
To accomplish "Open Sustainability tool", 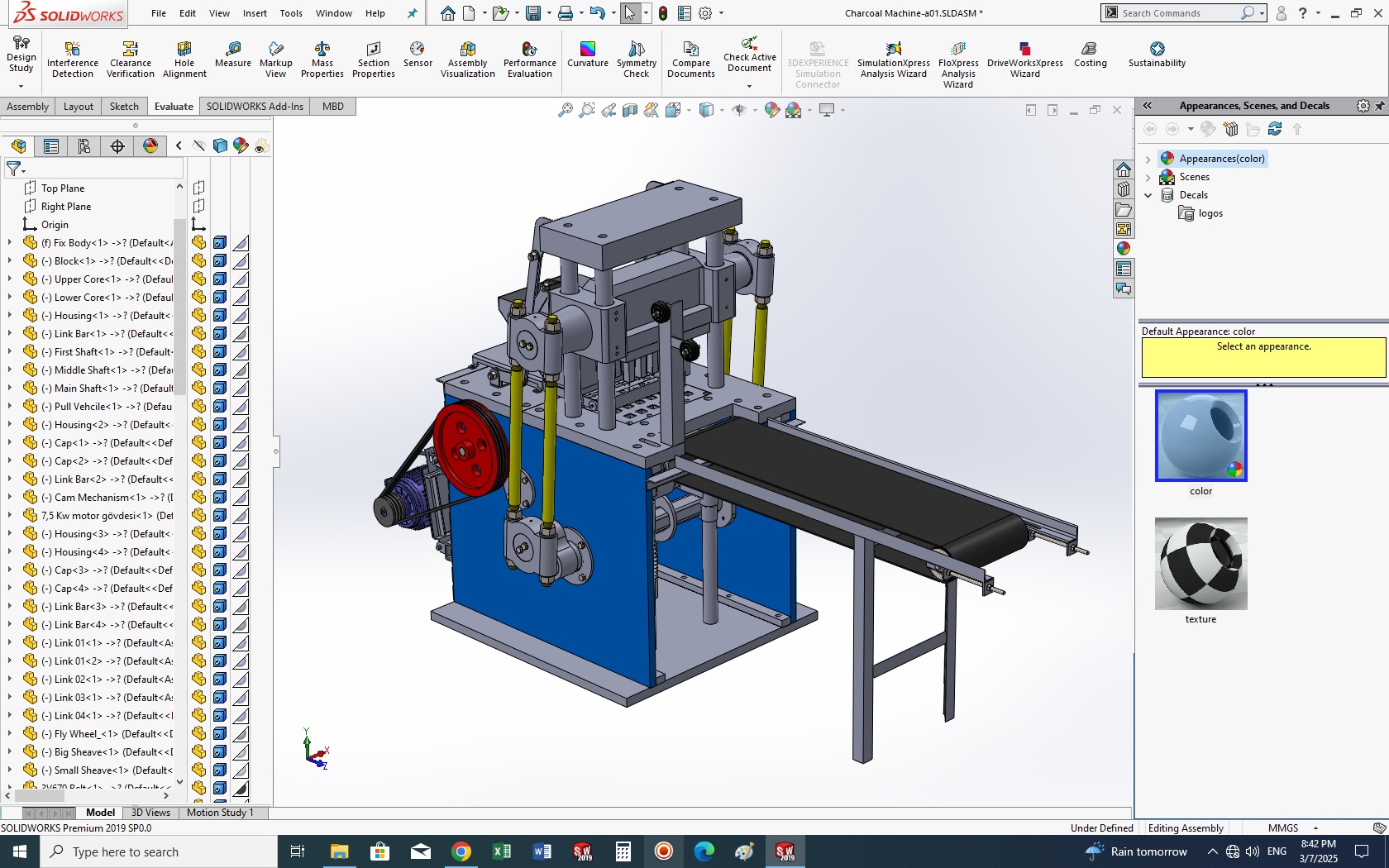I will (x=1157, y=55).
